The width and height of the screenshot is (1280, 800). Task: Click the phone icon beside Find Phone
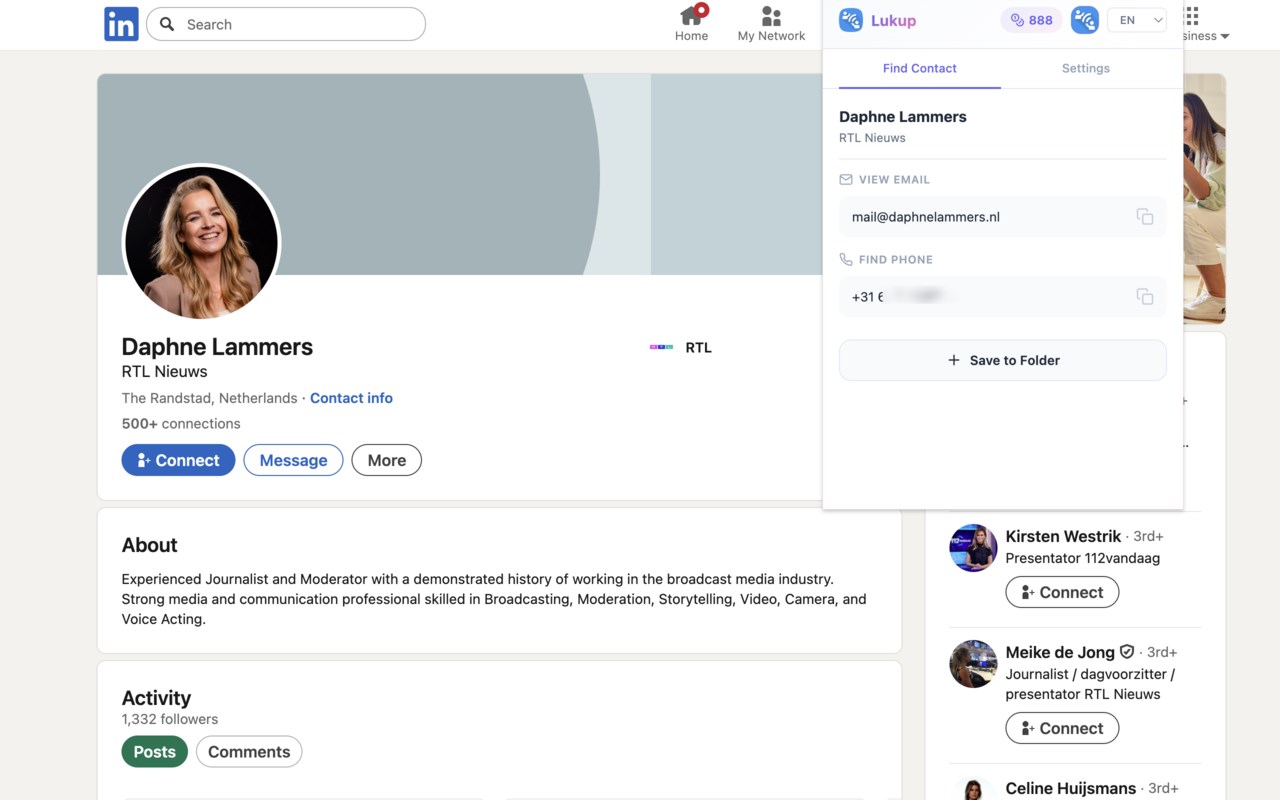(846, 260)
